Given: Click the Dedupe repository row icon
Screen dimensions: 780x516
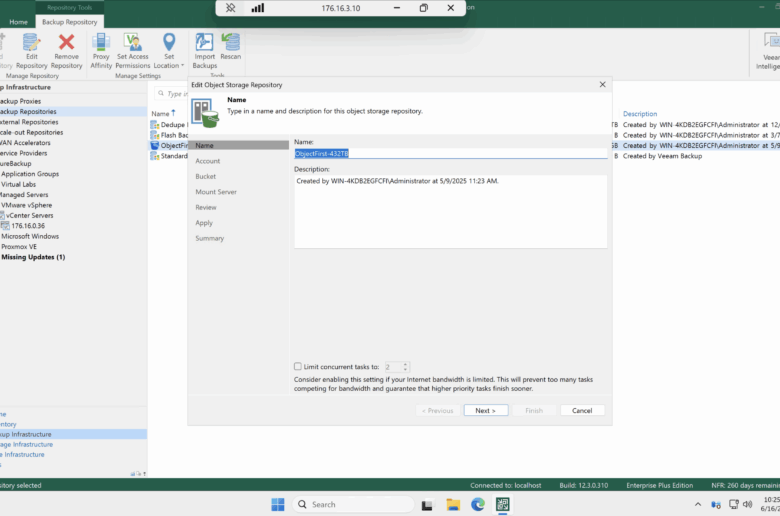Looking at the screenshot, I should (155, 125).
